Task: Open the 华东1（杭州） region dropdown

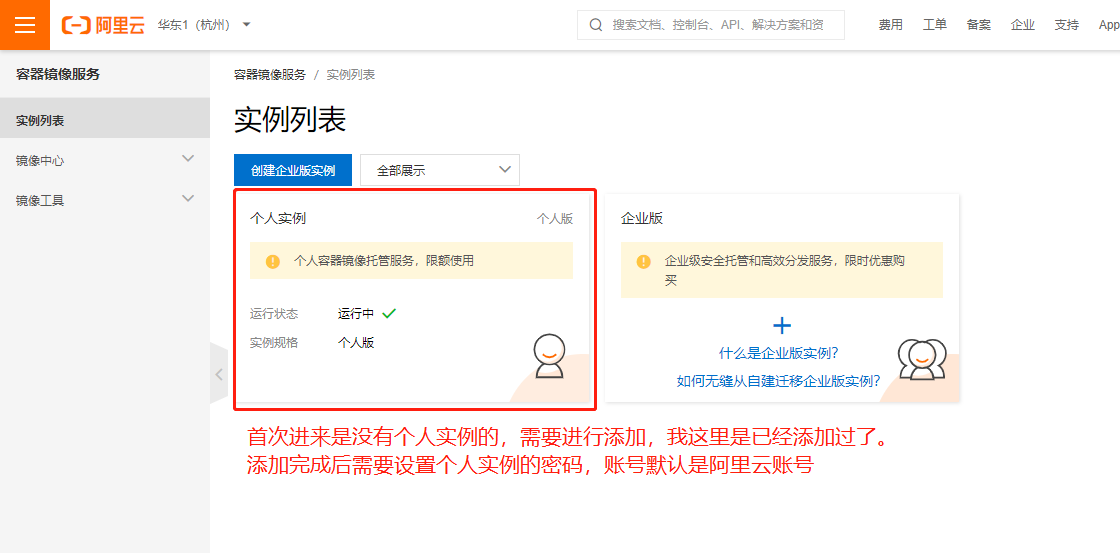Action: point(204,25)
